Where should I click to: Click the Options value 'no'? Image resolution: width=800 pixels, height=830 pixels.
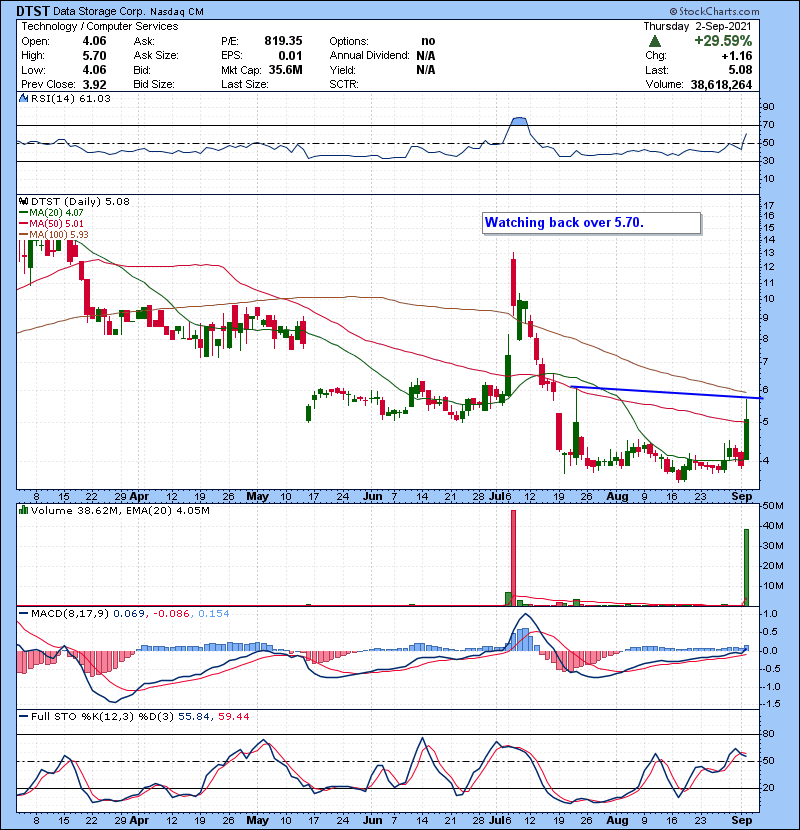(428, 41)
